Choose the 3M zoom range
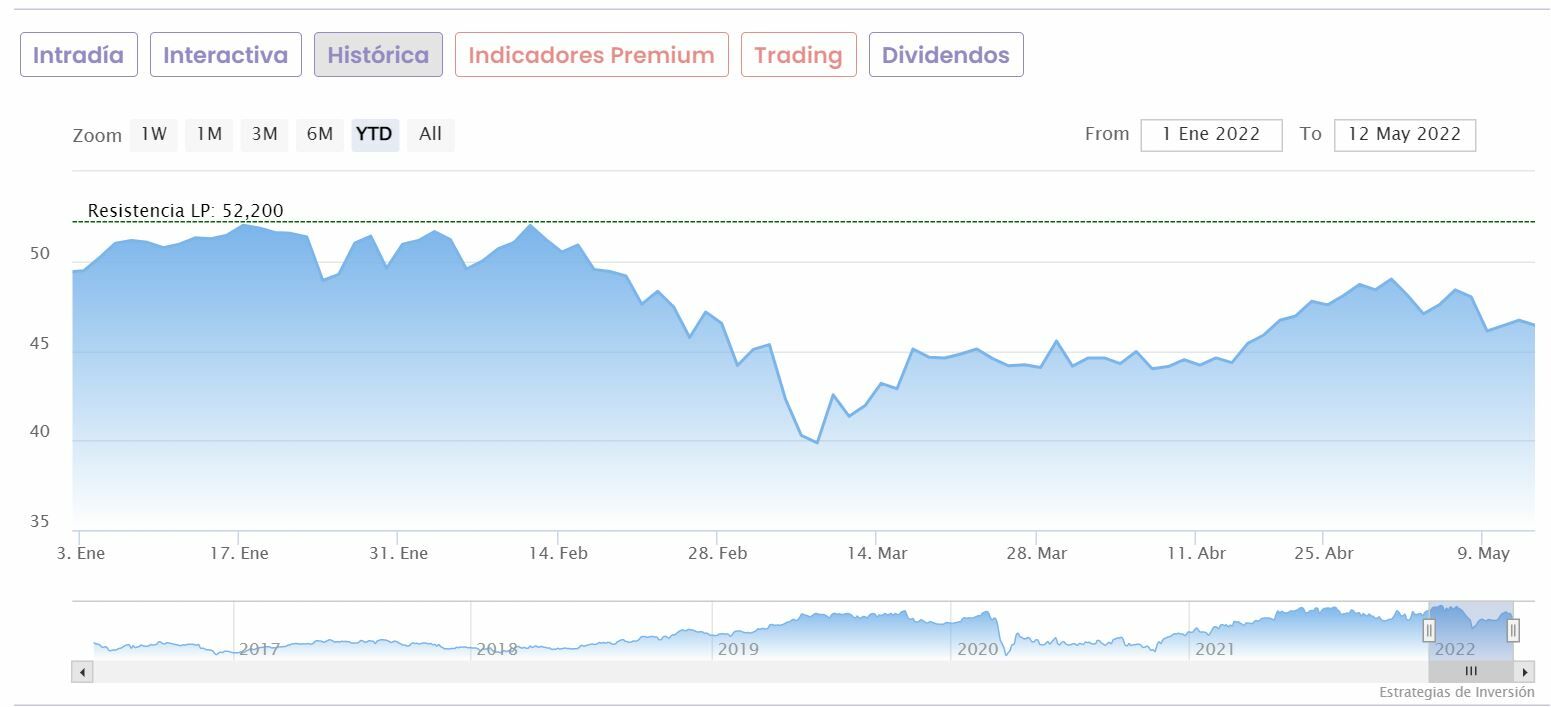 [x=264, y=134]
